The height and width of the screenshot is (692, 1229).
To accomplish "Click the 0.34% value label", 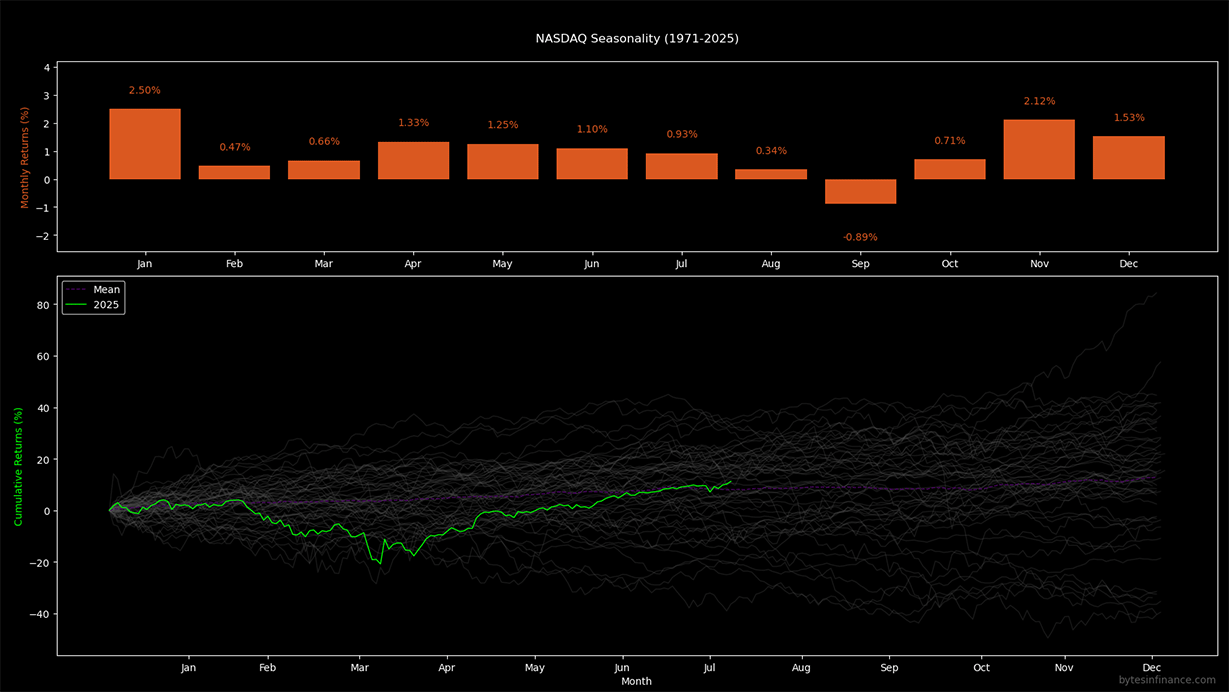I will click(771, 151).
